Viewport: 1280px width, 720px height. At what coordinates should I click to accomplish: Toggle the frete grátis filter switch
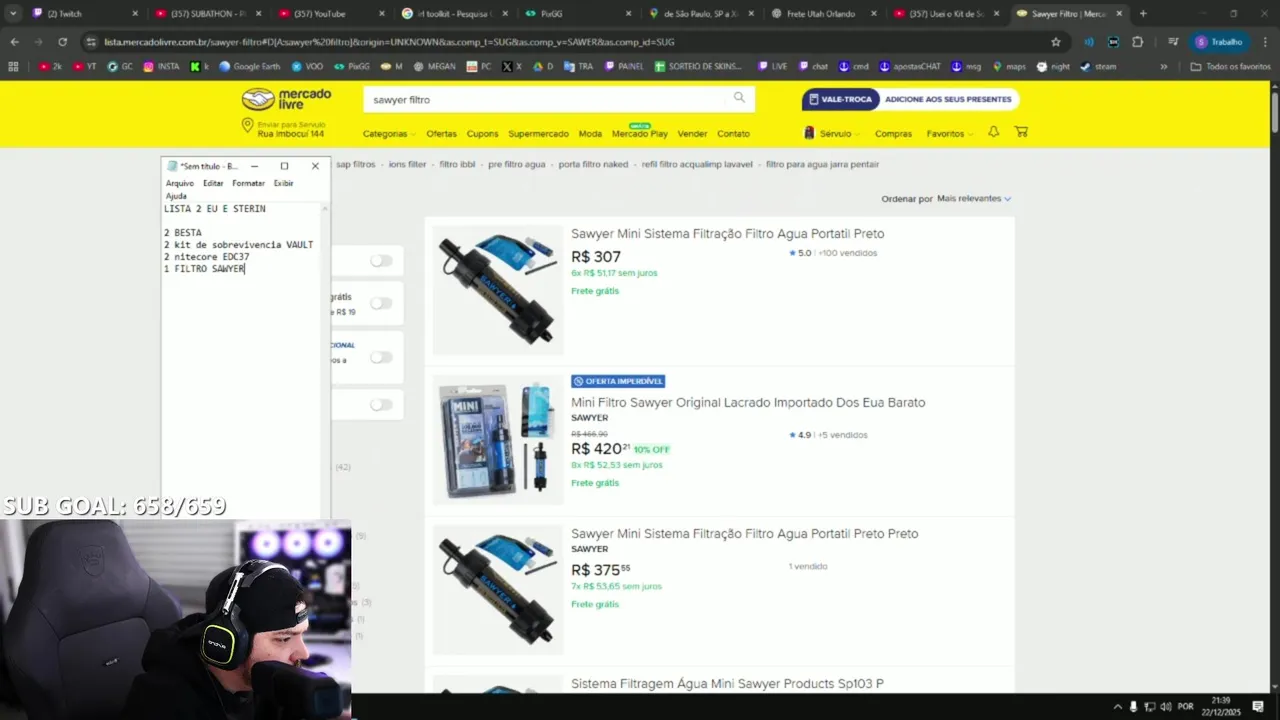381,303
